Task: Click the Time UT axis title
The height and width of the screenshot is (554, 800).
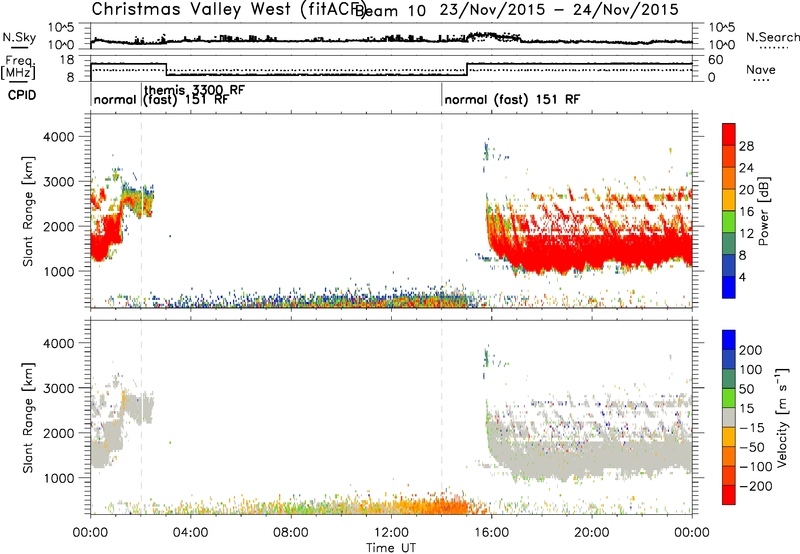Action: coord(391,547)
